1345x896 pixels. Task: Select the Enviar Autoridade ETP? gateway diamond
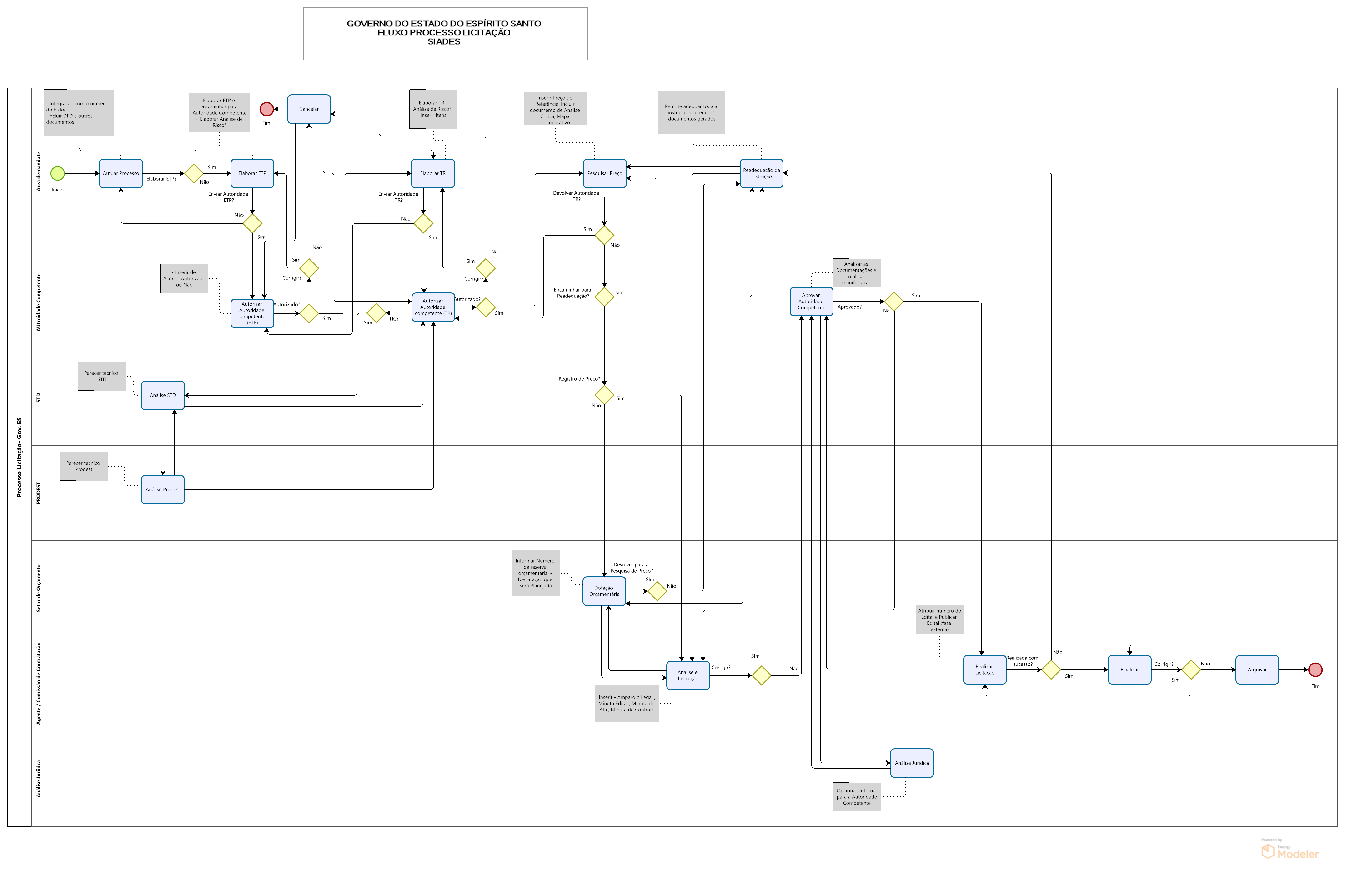point(252,223)
